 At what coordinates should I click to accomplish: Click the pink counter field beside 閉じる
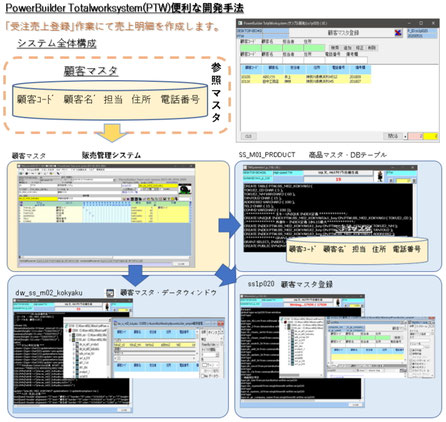click(416, 136)
